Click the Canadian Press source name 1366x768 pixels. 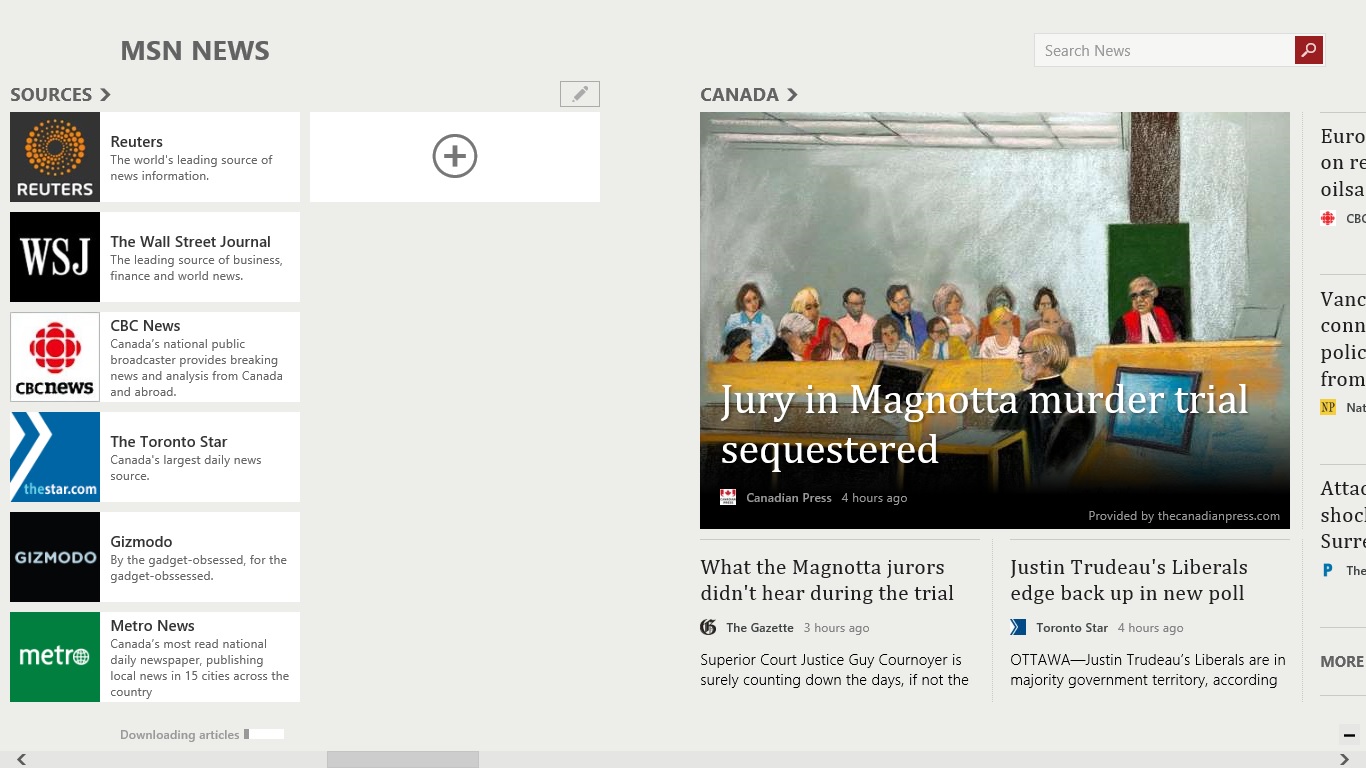tap(789, 498)
